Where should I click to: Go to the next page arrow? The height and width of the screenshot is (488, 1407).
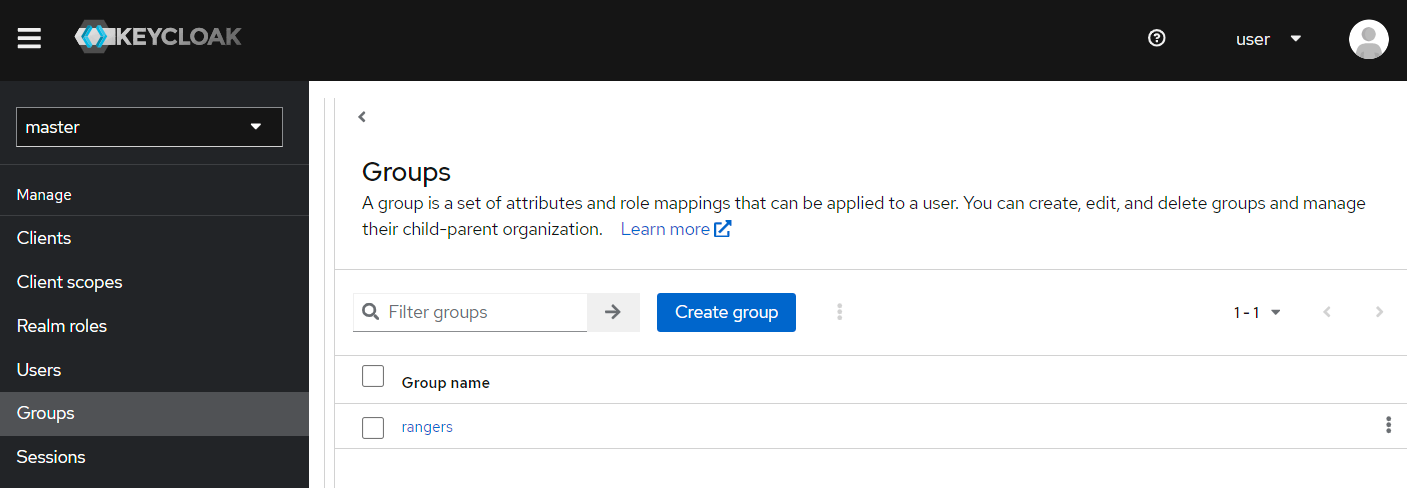tap(1379, 312)
